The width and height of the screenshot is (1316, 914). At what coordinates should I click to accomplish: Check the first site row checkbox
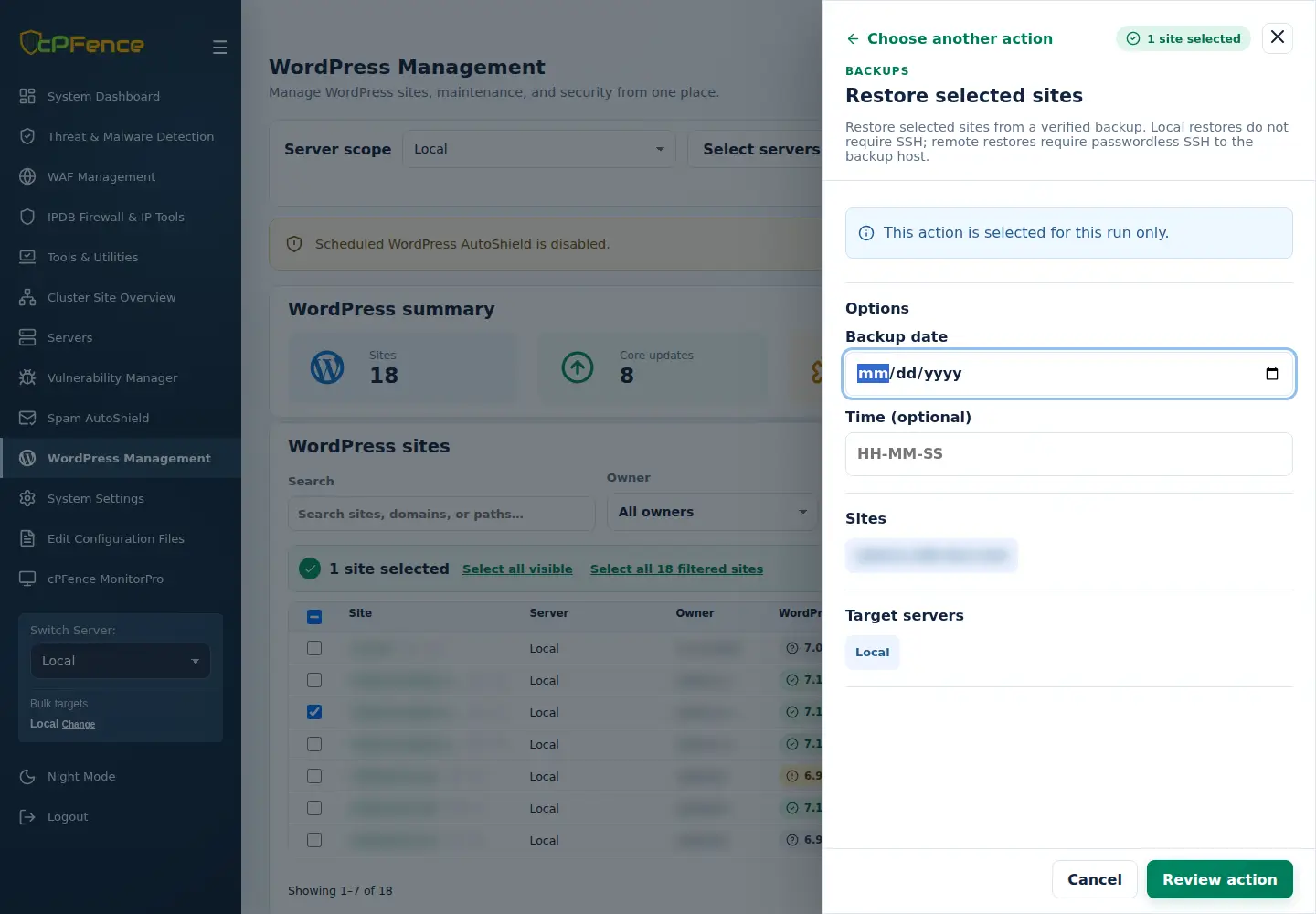pyautogui.click(x=314, y=648)
